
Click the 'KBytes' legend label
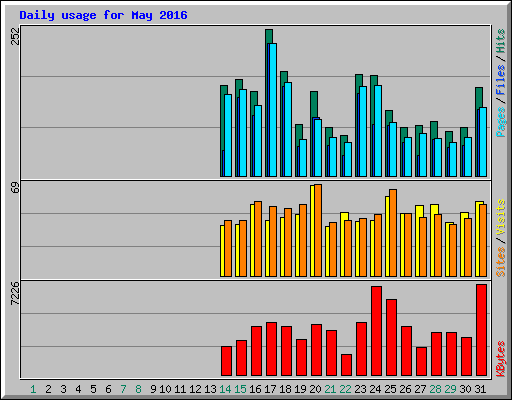click(501, 359)
